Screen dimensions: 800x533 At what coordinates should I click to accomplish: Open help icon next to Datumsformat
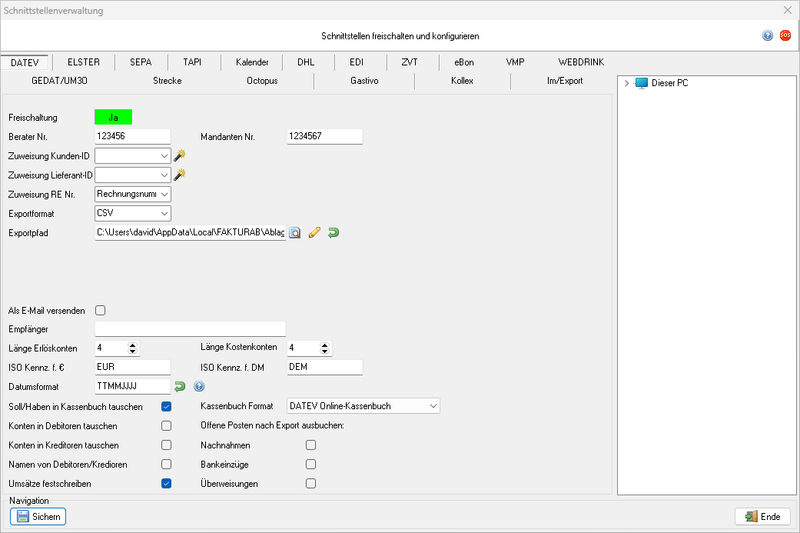click(199, 386)
